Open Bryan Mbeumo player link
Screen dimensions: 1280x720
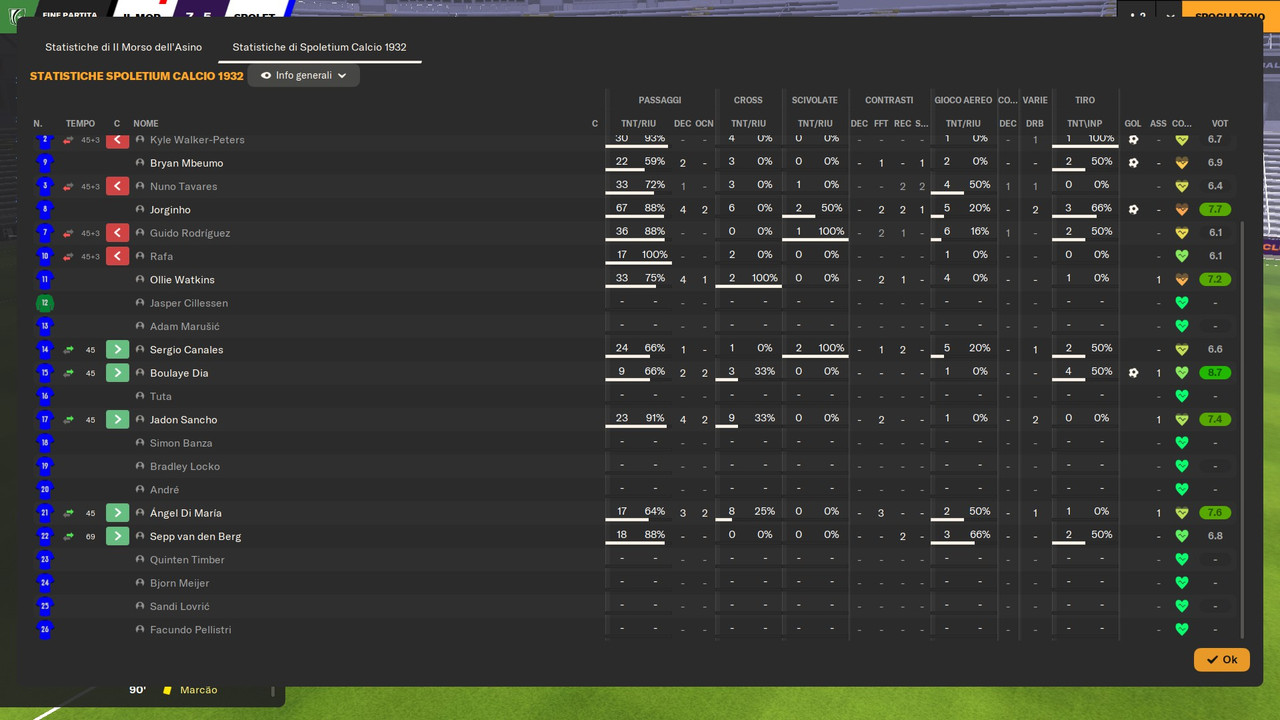point(186,163)
